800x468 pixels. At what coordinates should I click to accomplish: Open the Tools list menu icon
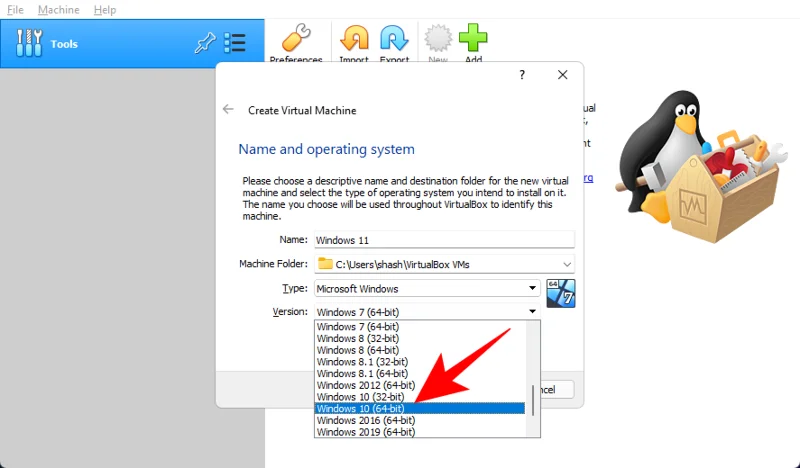[235, 43]
